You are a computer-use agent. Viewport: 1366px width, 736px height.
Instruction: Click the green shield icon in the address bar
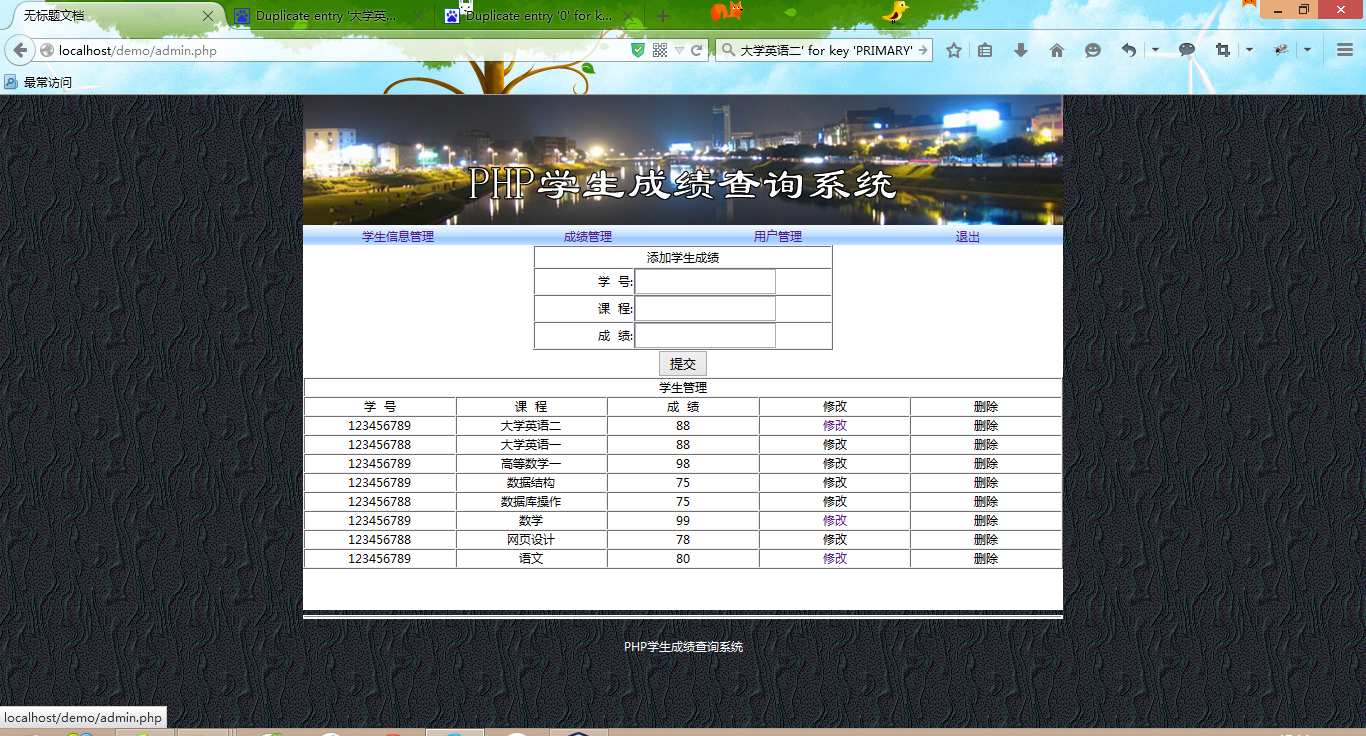click(638, 49)
